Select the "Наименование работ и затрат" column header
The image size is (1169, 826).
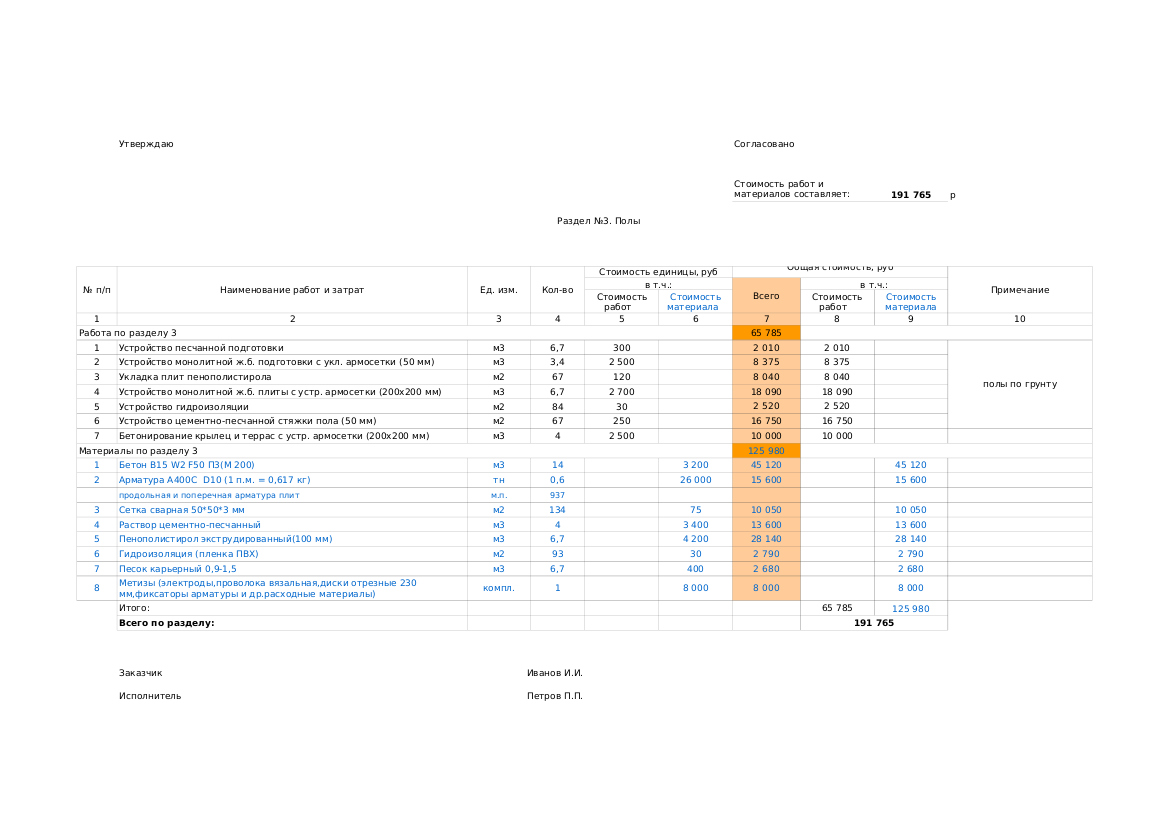coord(292,290)
